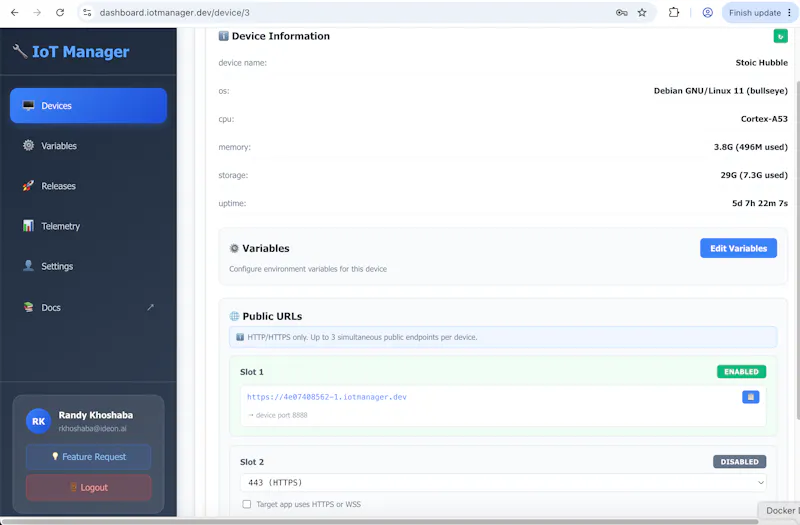Click the Public URLs heading
The image size is (800, 525).
tap(272, 316)
